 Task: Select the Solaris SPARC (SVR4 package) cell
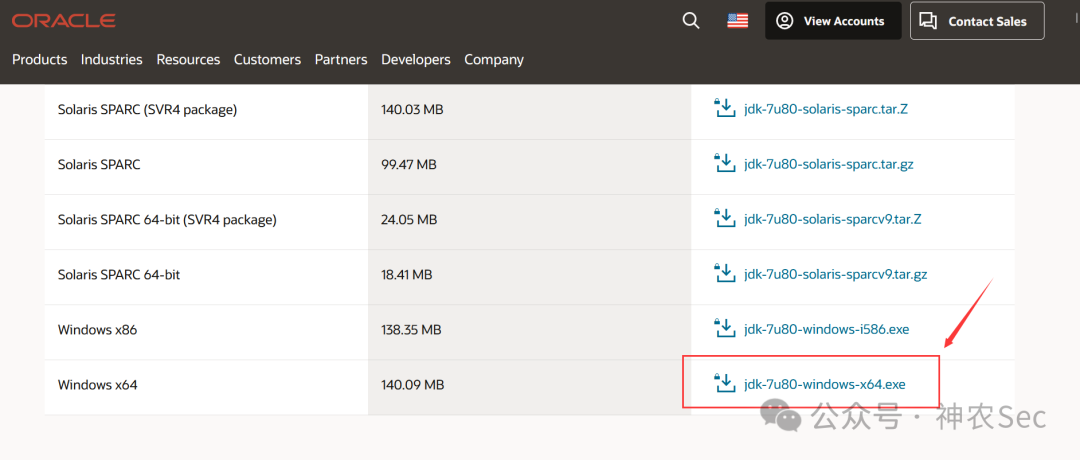[206, 112]
